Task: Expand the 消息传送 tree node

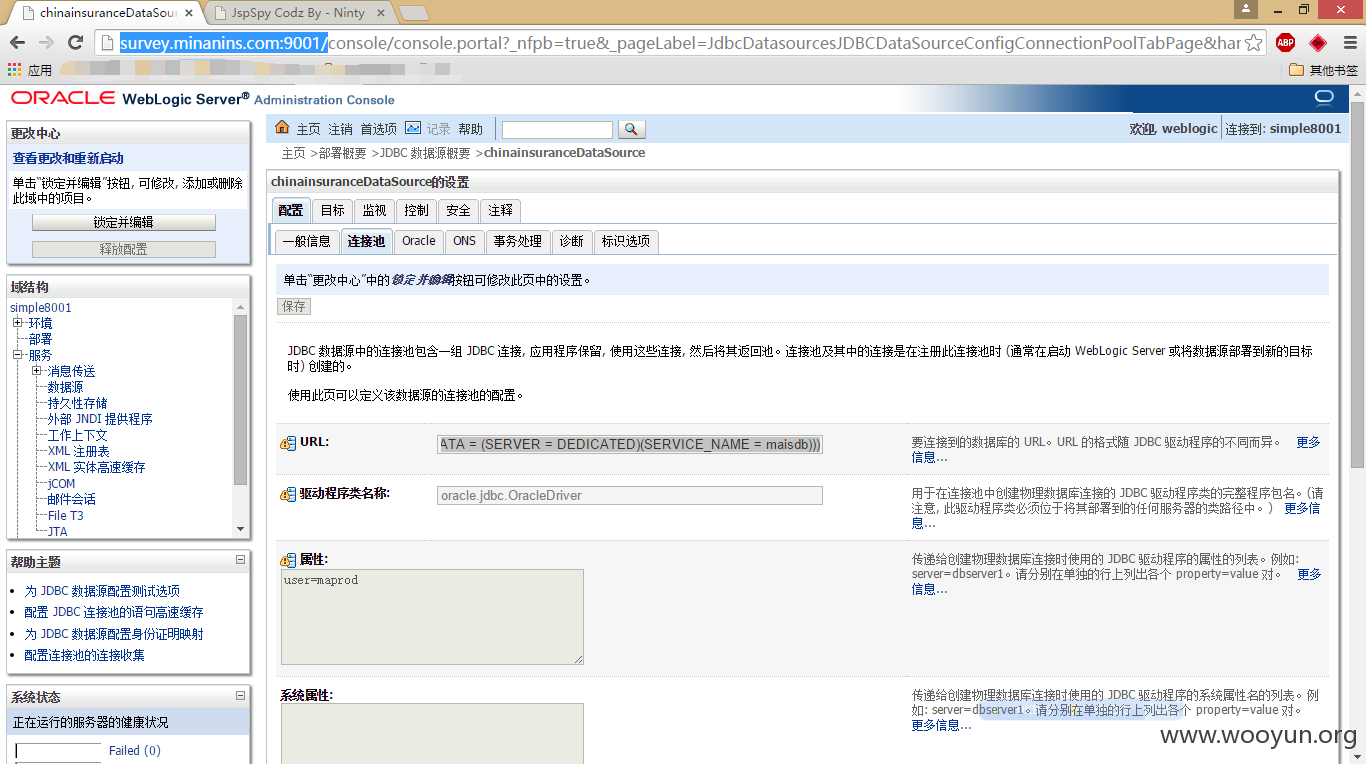Action: tap(37, 371)
